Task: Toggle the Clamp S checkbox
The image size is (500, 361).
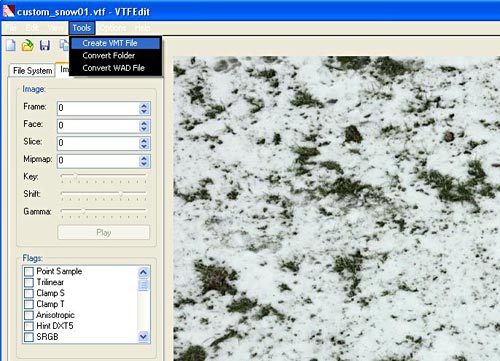Action: click(29, 293)
